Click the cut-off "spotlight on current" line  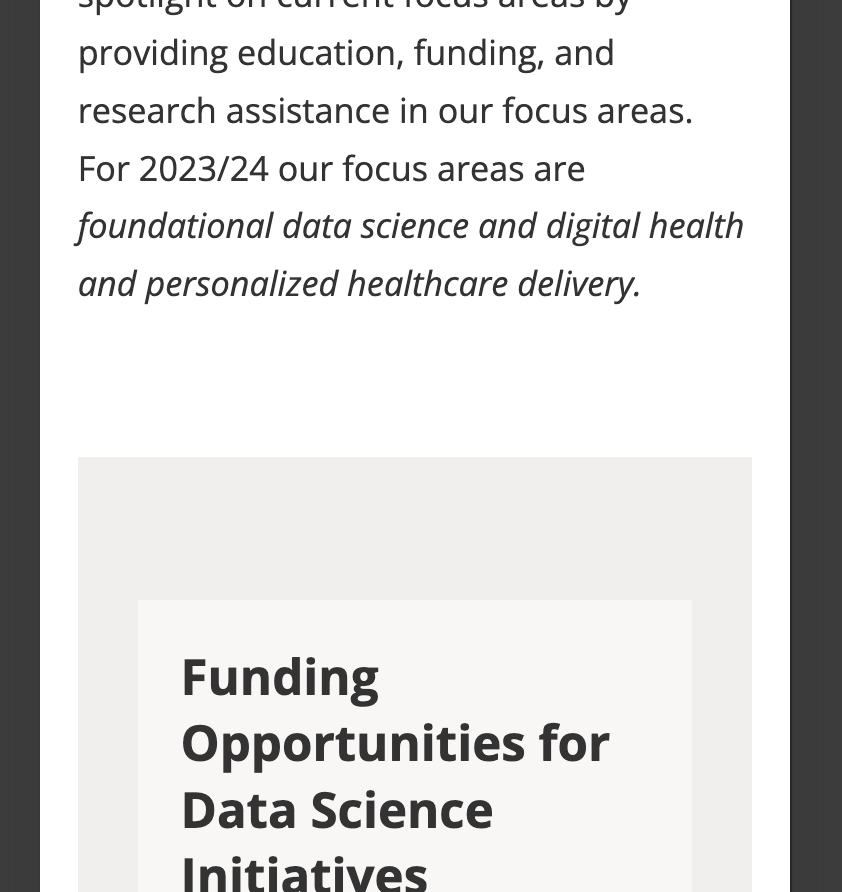coord(250,6)
